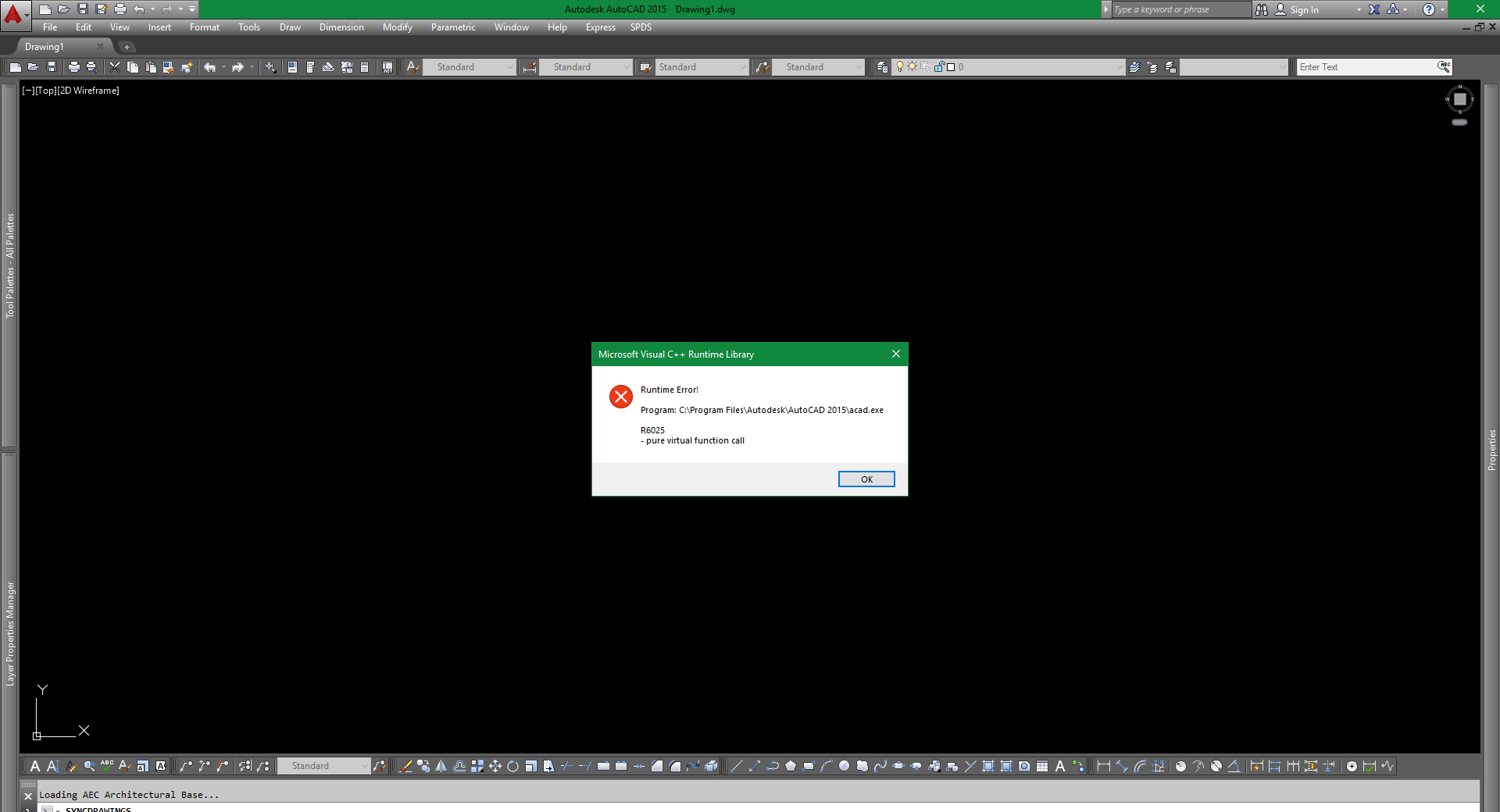Open the Express menu
Viewport: 1500px width, 812px height.
tap(600, 27)
